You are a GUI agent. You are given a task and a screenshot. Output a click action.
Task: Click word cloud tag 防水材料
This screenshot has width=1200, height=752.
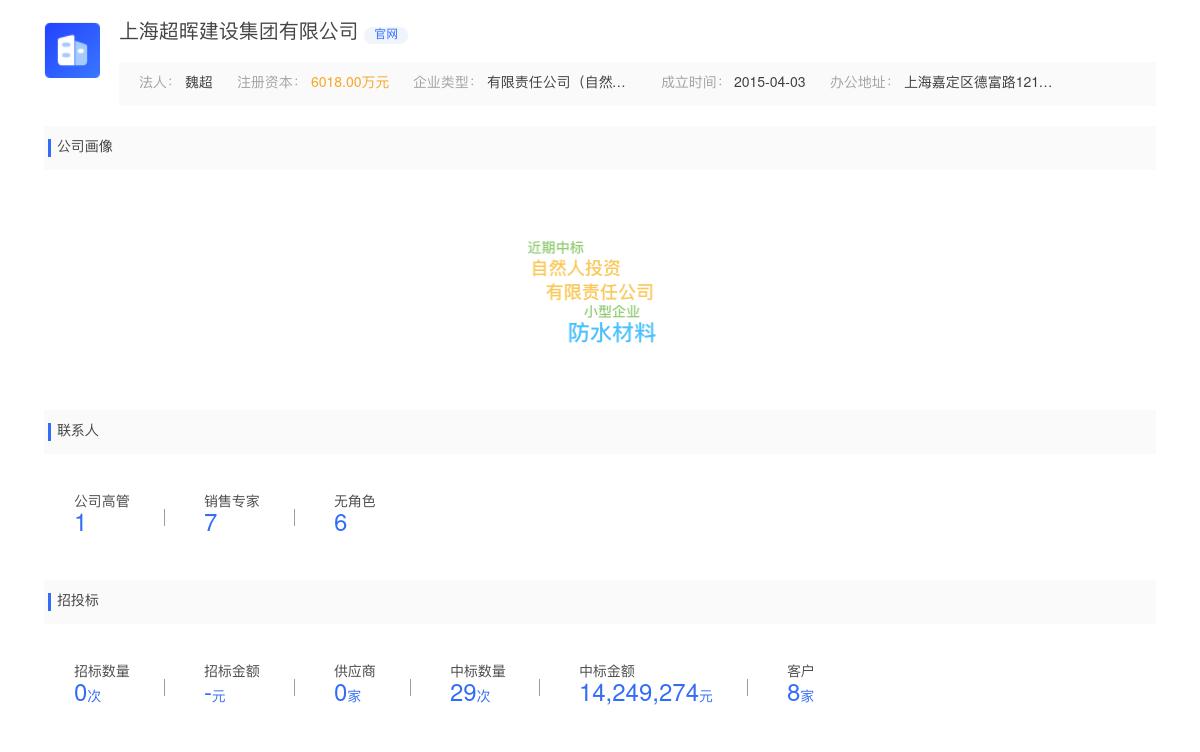click(x=612, y=333)
